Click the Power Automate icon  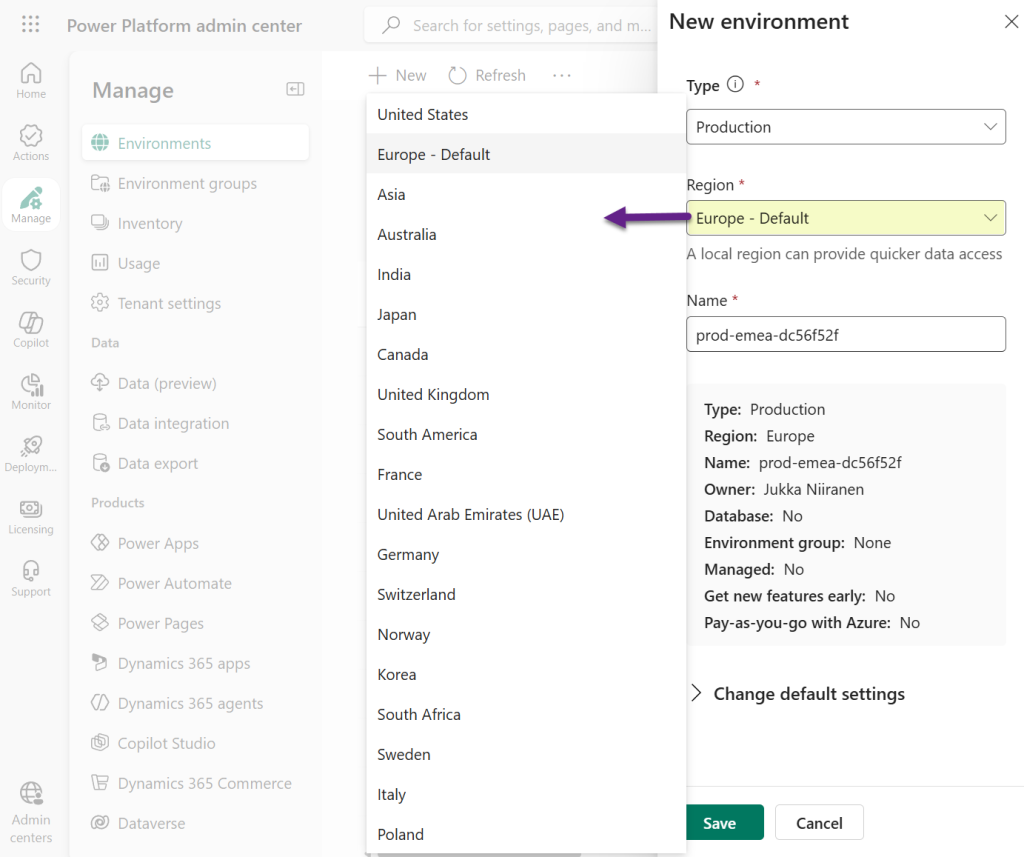pyautogui.click(x=100, y=583)
